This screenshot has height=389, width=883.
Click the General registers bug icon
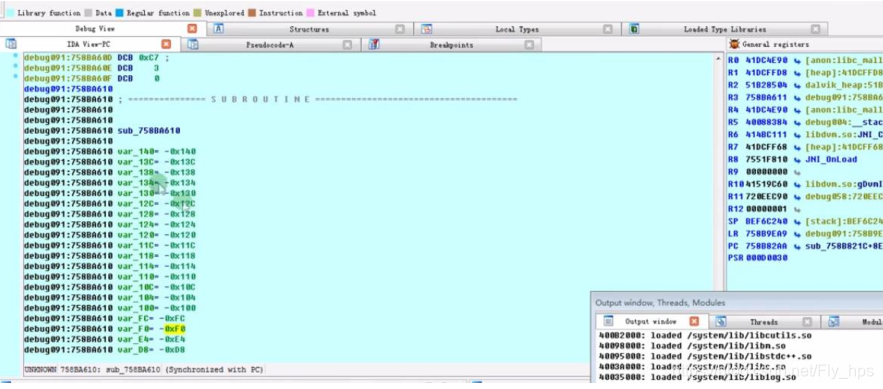tap(734, 44)
